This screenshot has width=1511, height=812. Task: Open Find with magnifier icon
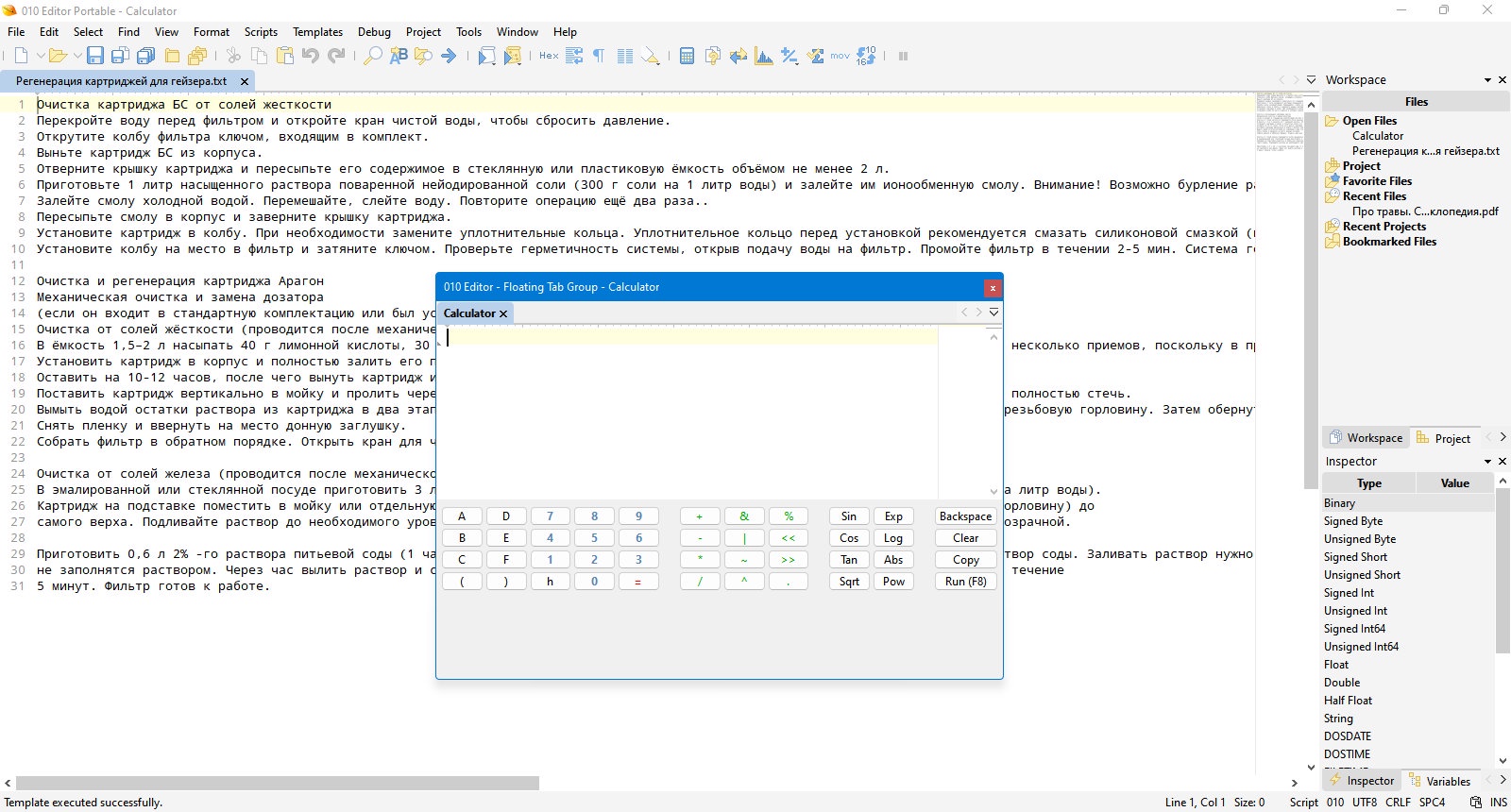[373, 56]
